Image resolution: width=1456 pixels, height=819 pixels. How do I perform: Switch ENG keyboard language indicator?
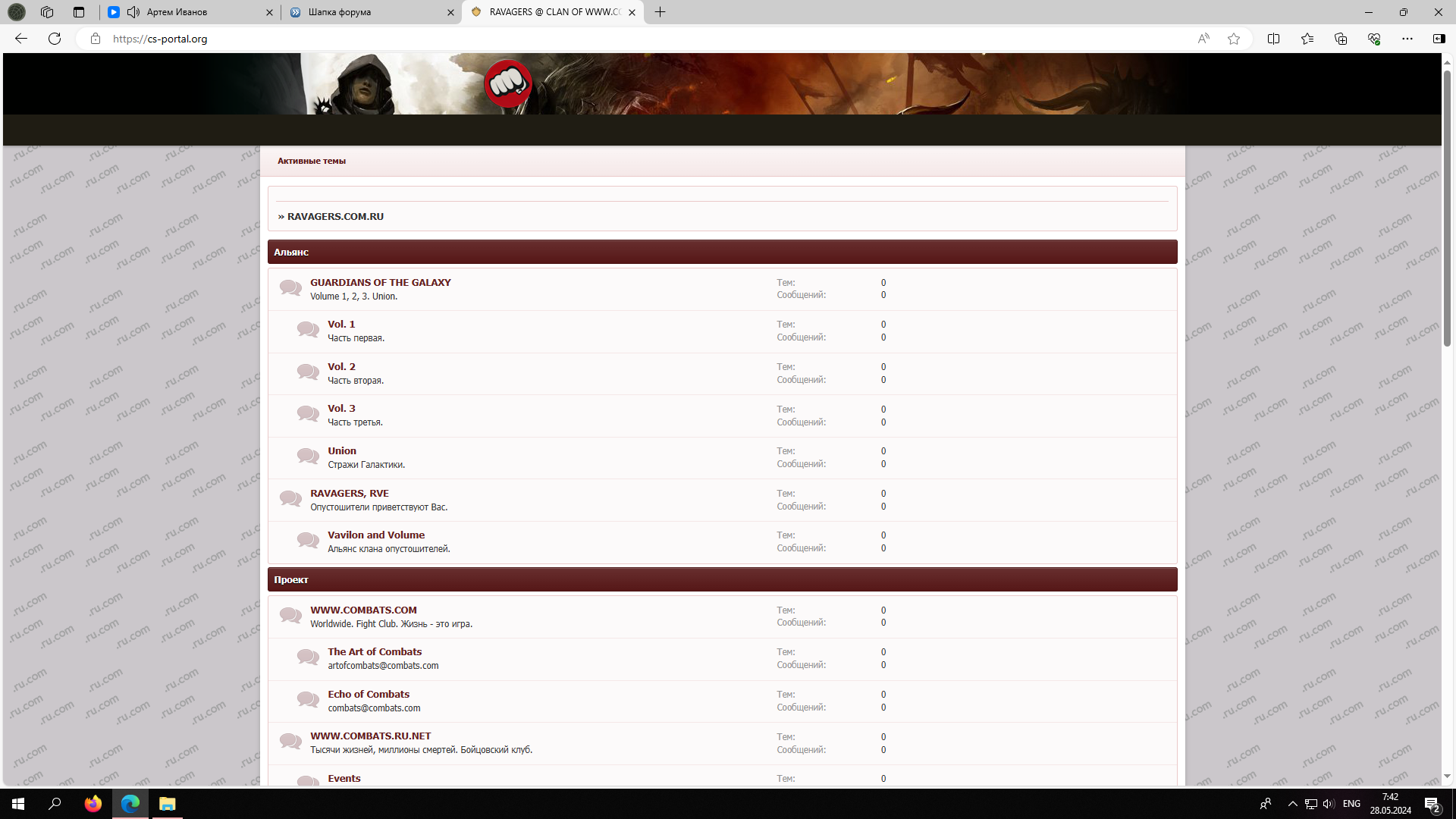pyautogui.click(x=1351, y=804)
